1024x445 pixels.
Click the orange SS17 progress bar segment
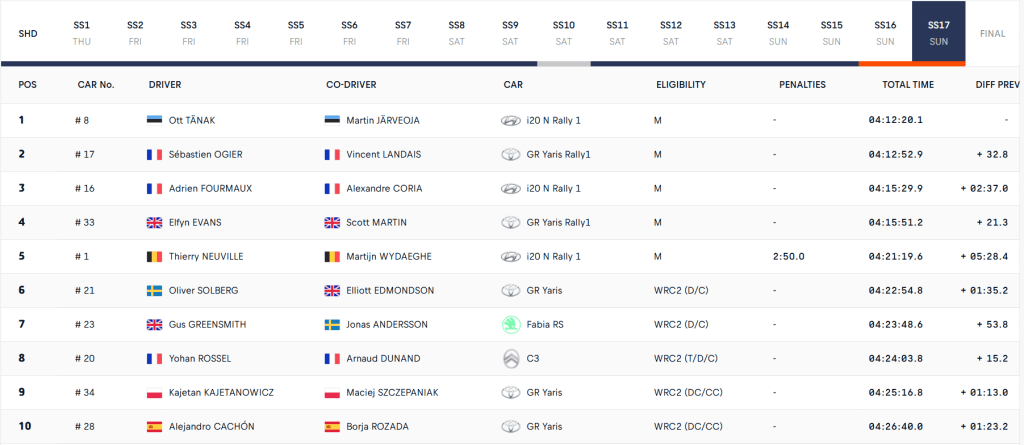click(x=911, y=64)
